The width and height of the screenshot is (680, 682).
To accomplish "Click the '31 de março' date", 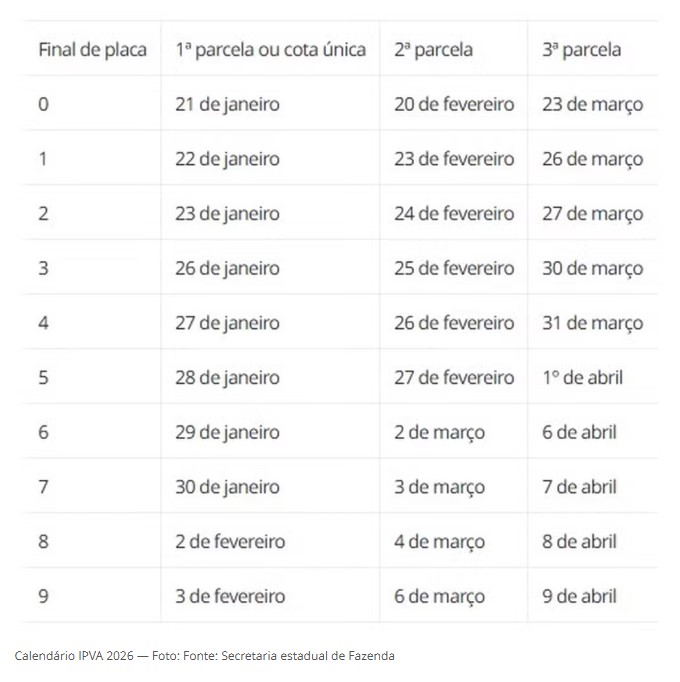I will (592, 323).
